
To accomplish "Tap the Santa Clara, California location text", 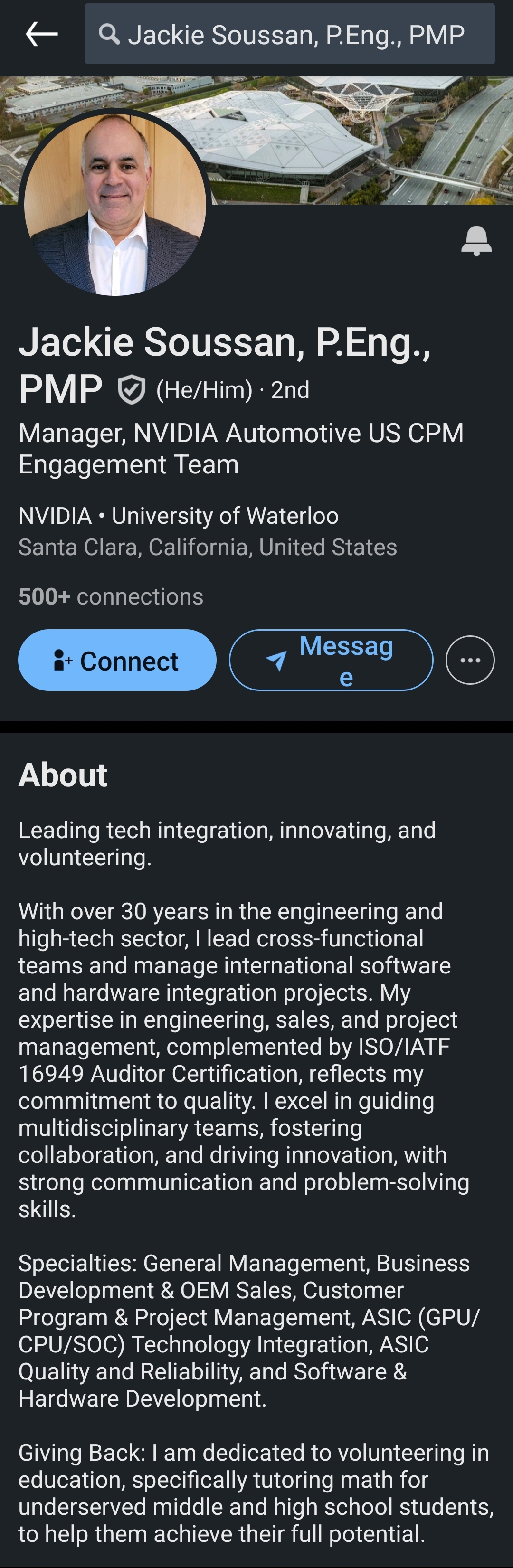I will point(207,547).
